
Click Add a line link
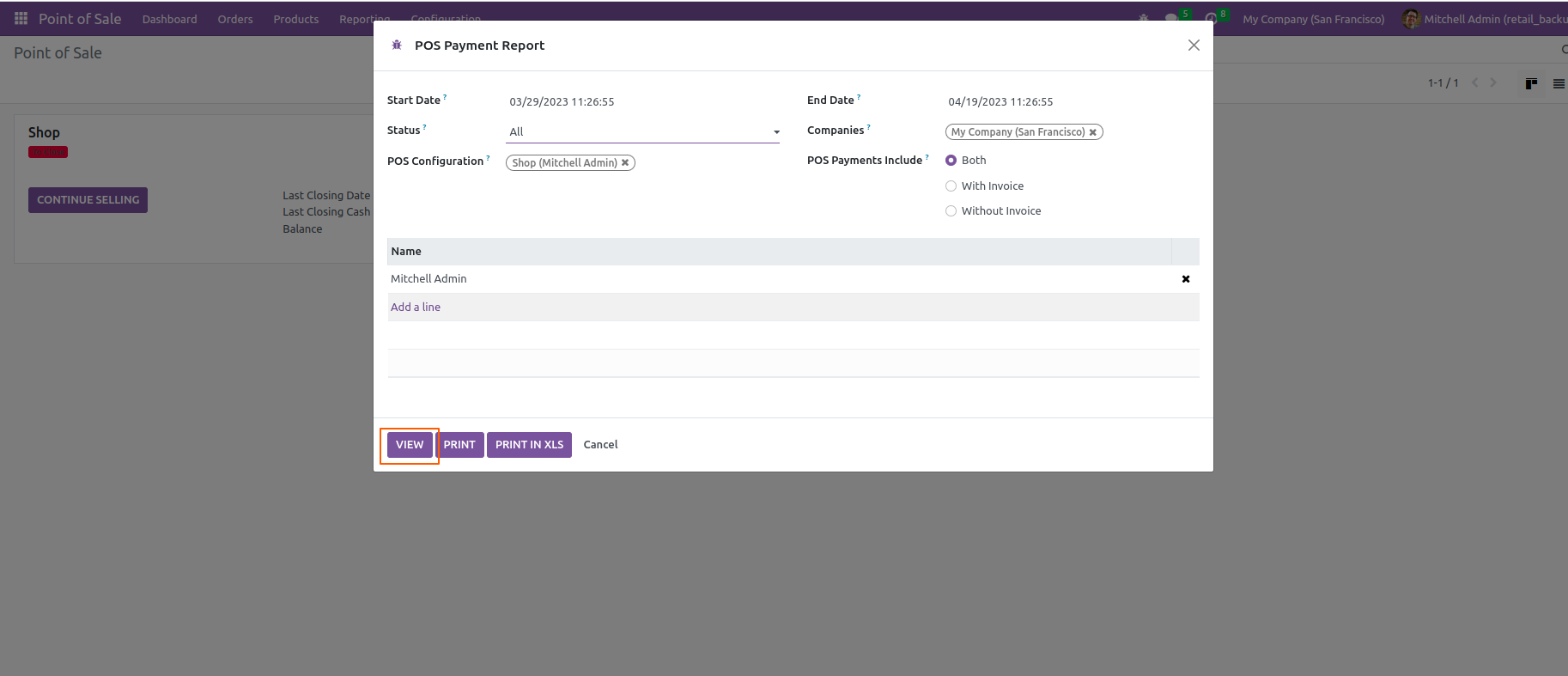point(416,308)
